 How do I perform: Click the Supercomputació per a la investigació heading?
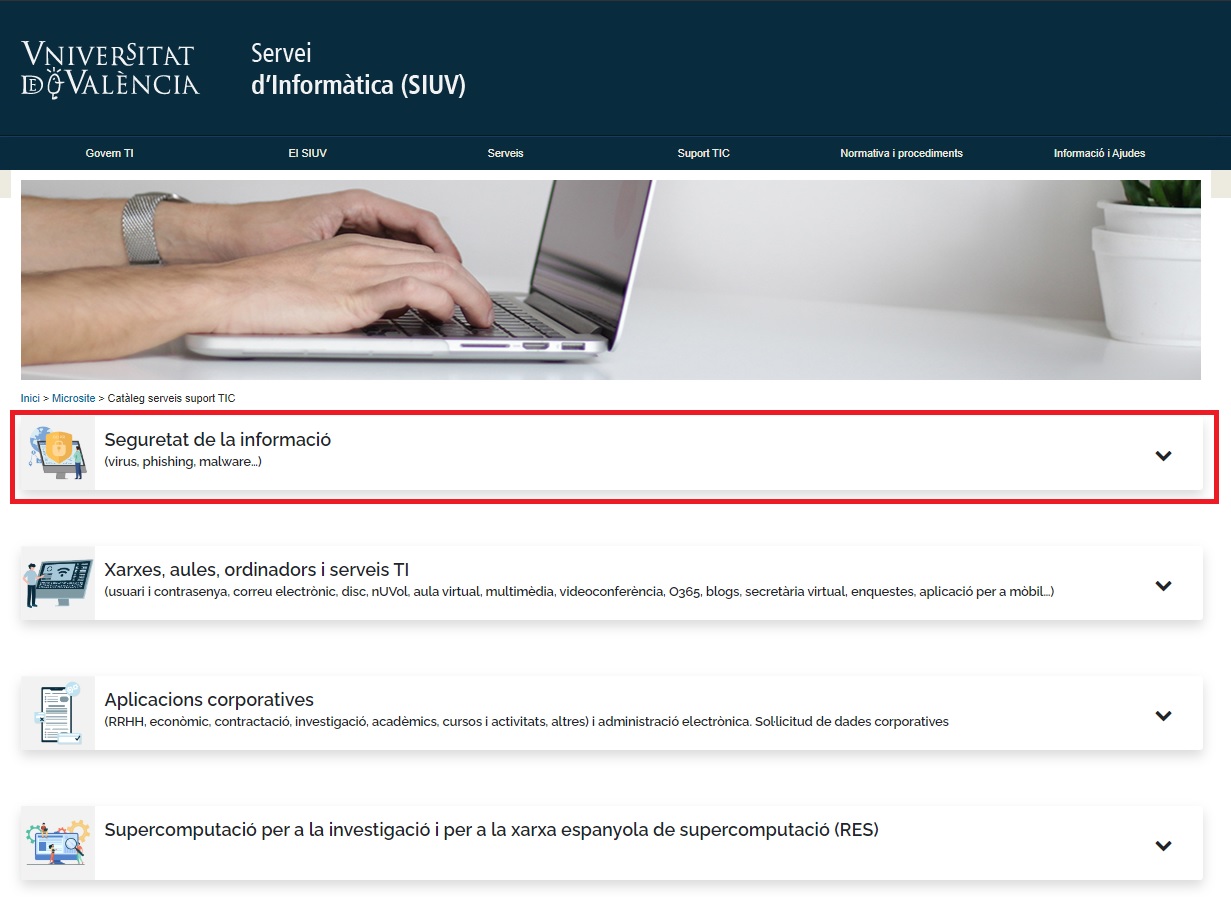pos(491,829)
